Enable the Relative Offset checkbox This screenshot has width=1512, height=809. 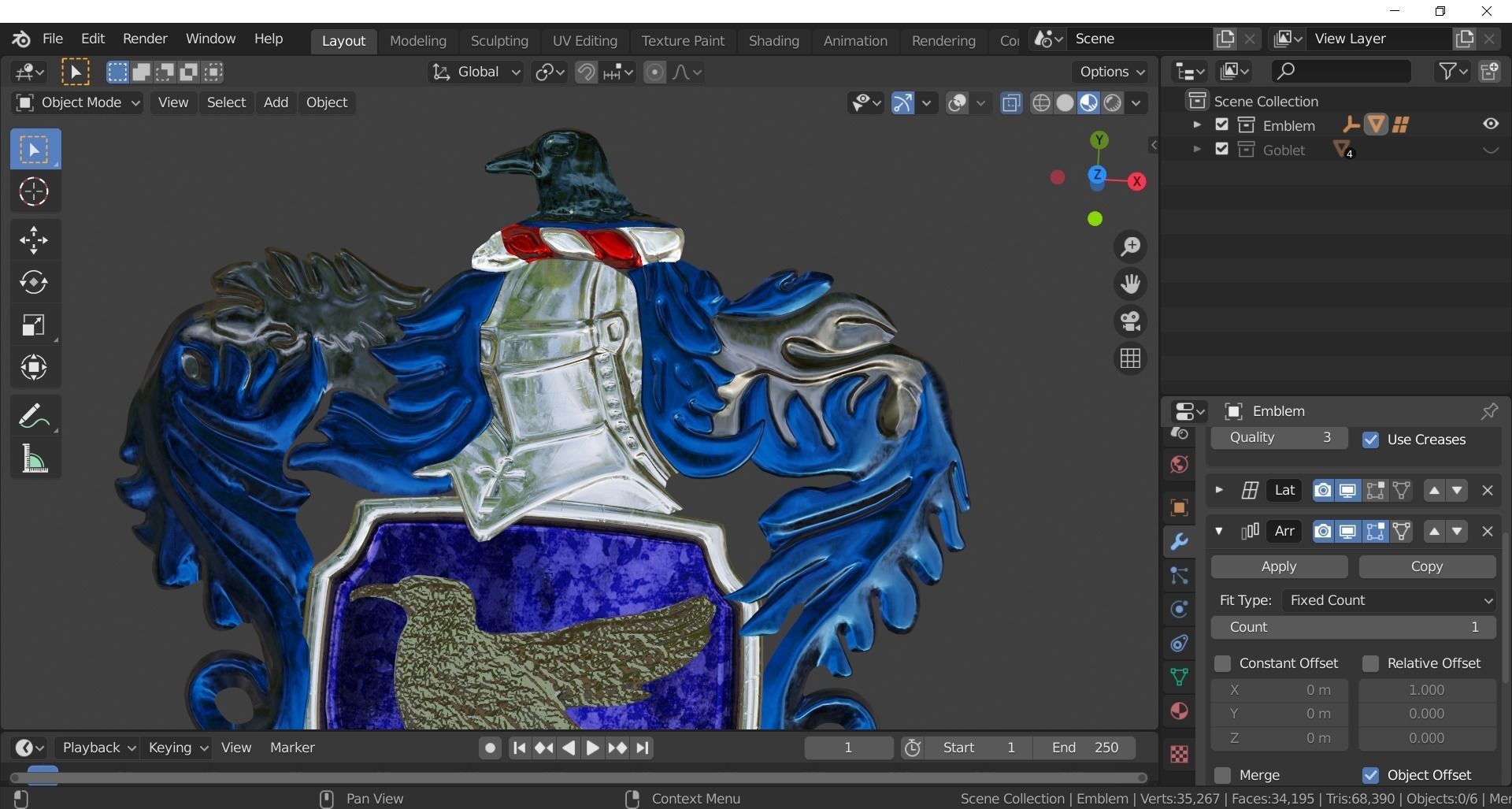tap(1370, 663)
